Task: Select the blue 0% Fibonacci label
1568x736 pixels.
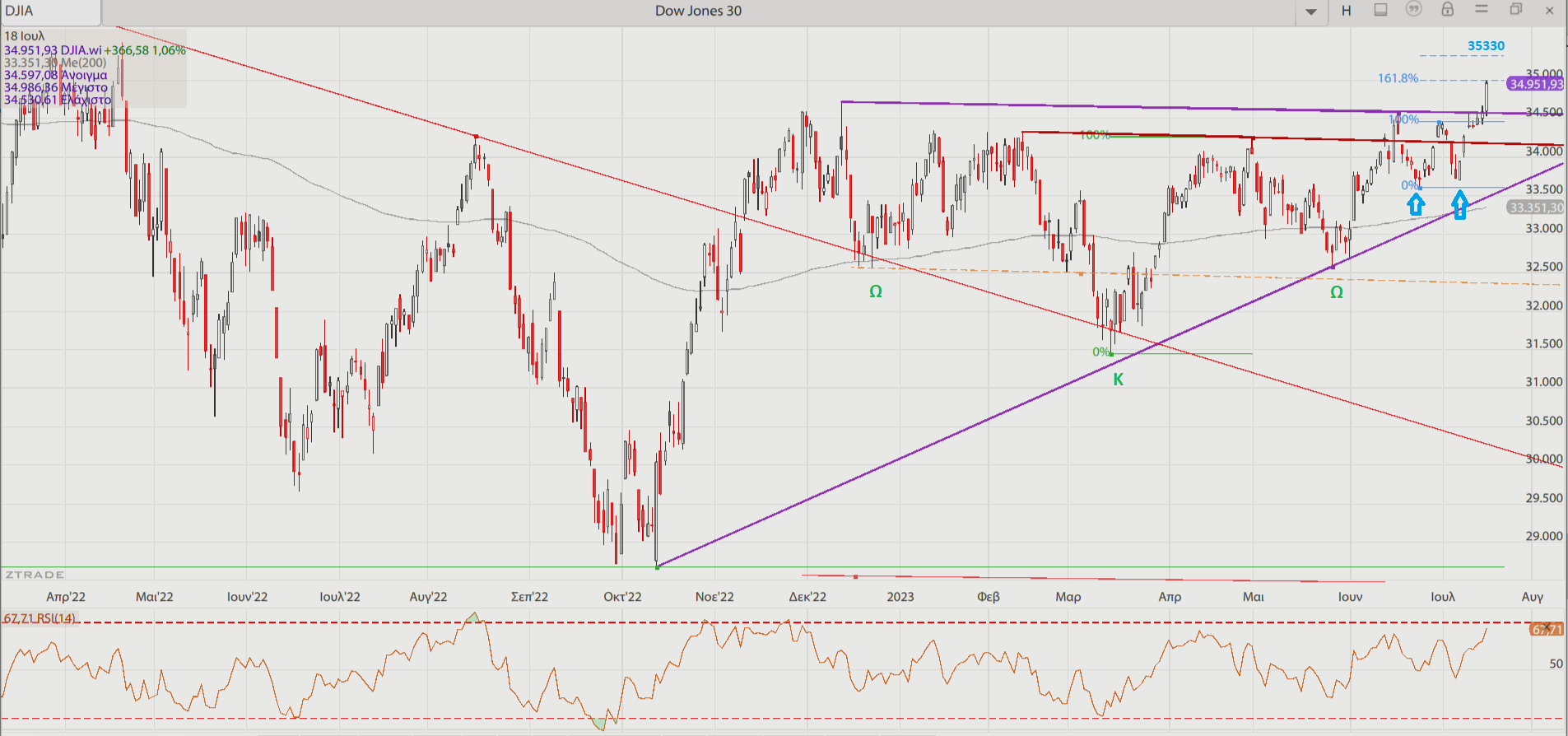Action: coord(1411,185)
